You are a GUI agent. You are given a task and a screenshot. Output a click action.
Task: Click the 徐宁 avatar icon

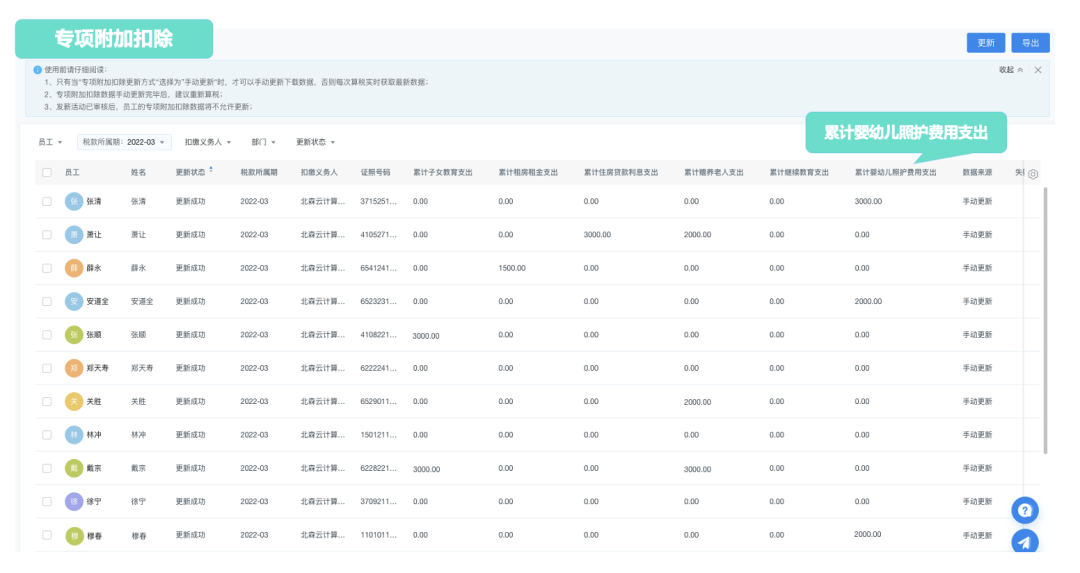(x=74, y=502)
